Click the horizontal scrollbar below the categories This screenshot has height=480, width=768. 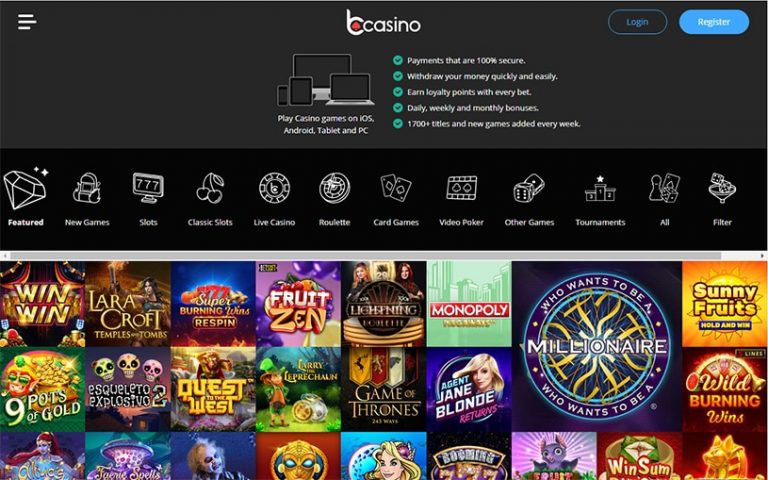[x=365, y=256]
